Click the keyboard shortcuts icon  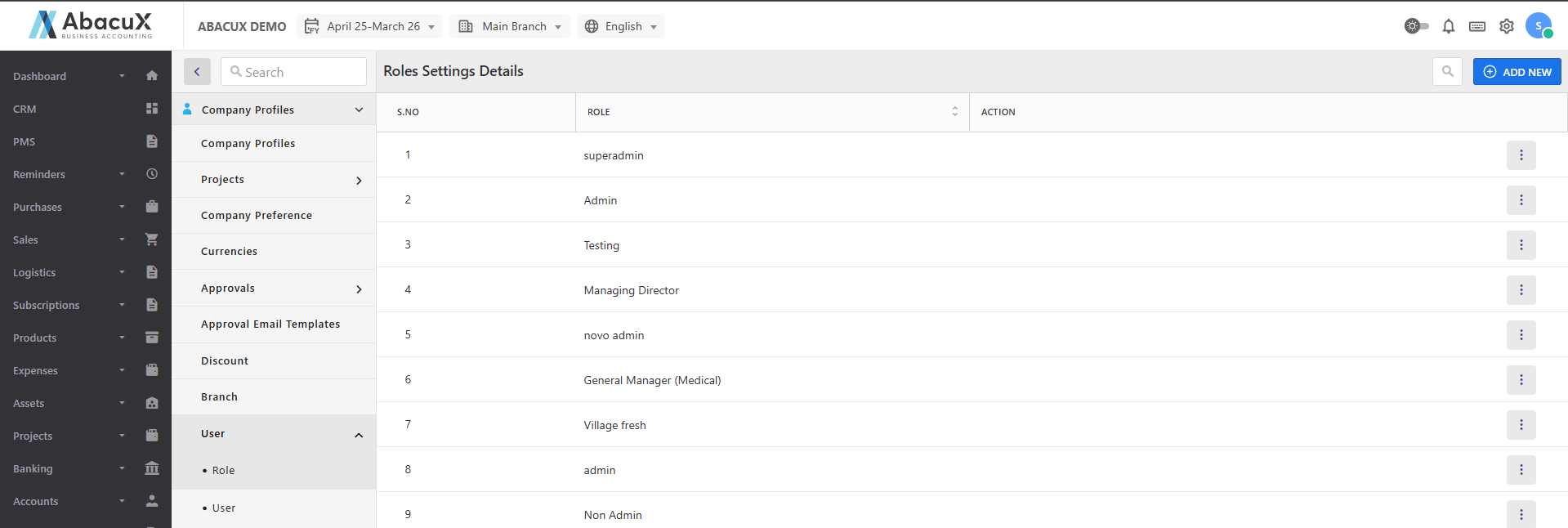1476,26
